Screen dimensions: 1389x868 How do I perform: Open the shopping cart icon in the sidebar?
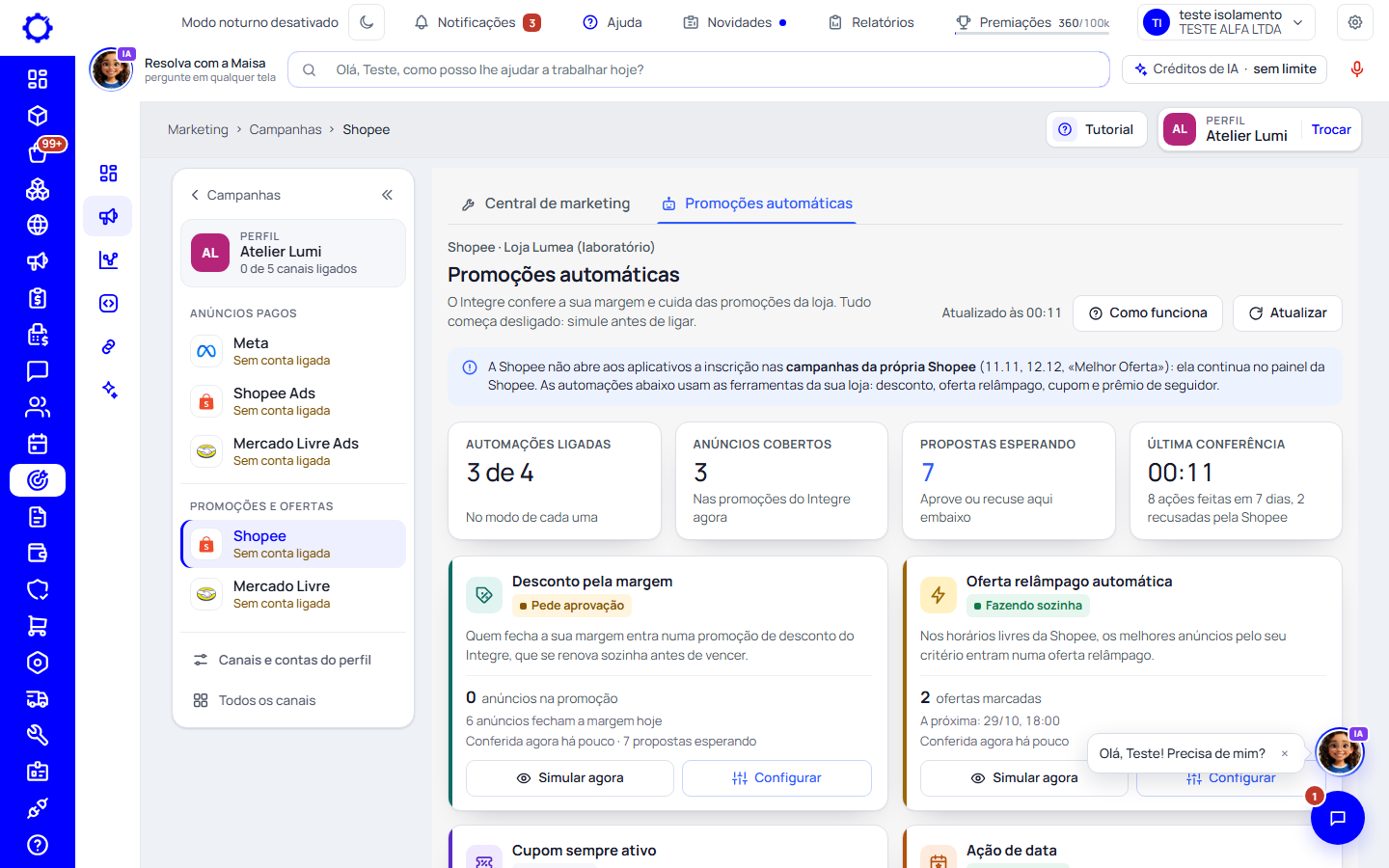click(x=38, y=626)
